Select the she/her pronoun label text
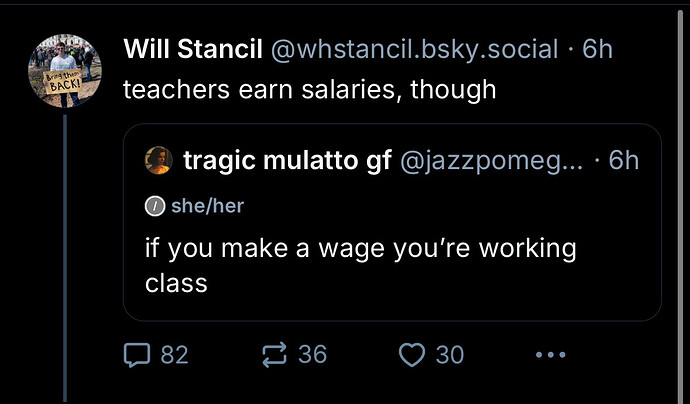 (207, 206)
